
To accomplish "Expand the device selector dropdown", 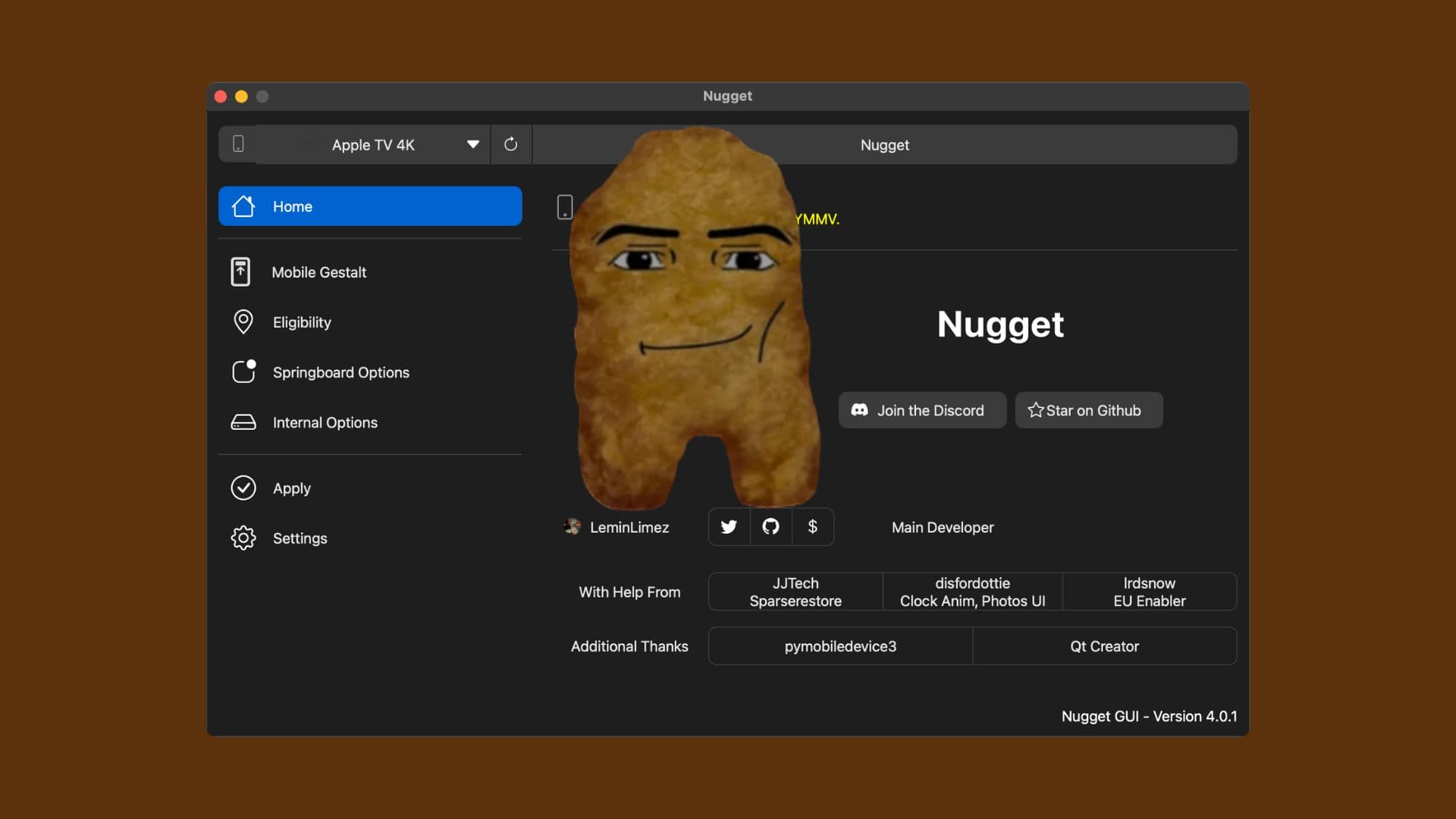I will [472, 144].
